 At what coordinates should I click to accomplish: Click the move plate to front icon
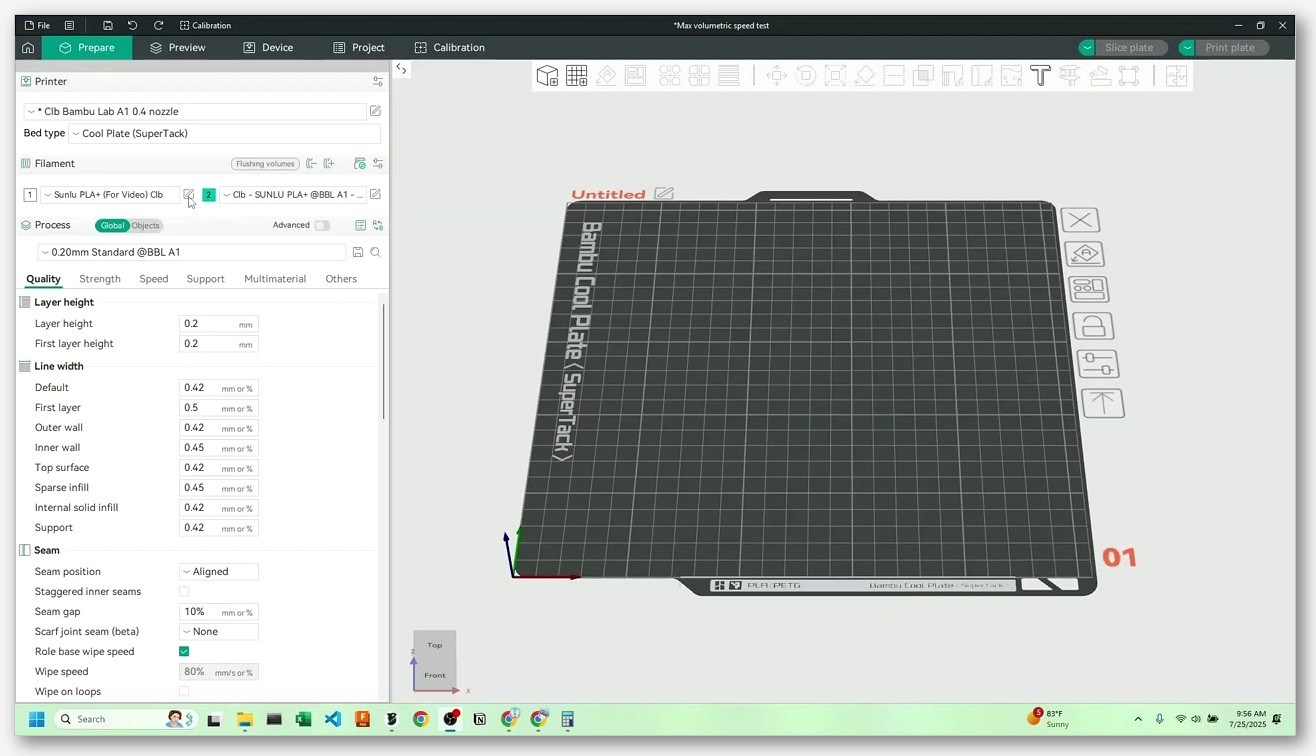[x=1103, y=403]
